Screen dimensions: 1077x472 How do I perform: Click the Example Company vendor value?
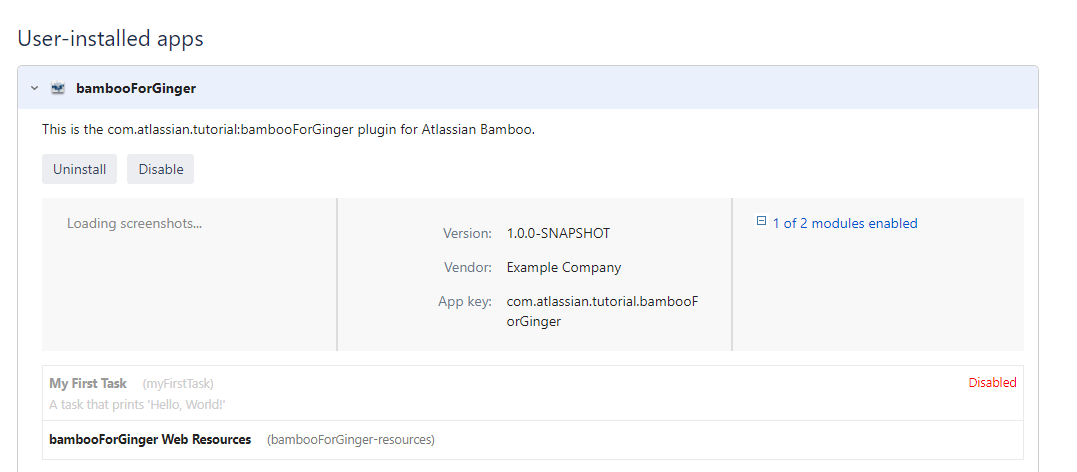pos(564,267)
